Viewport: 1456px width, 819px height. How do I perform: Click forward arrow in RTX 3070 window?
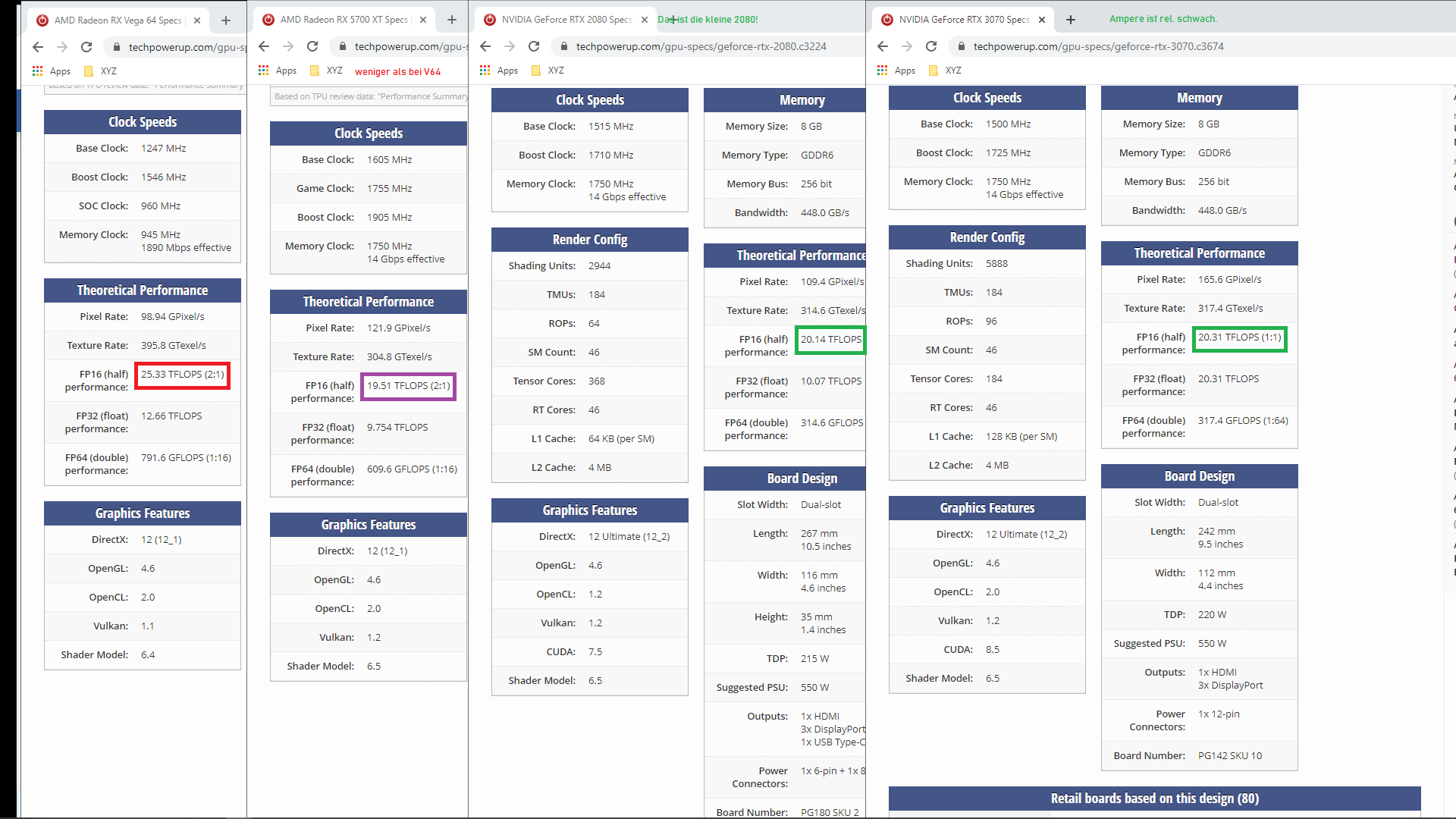pos(907,46)
